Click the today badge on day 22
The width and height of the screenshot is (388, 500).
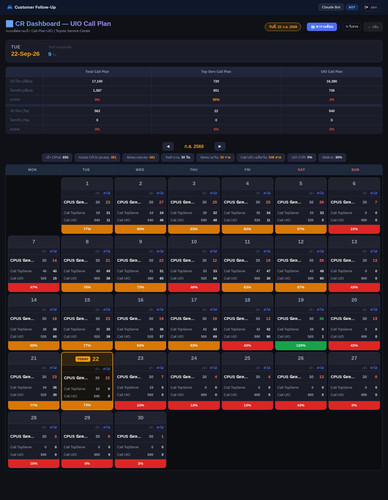pyautogui.click(x=83, y=359)
